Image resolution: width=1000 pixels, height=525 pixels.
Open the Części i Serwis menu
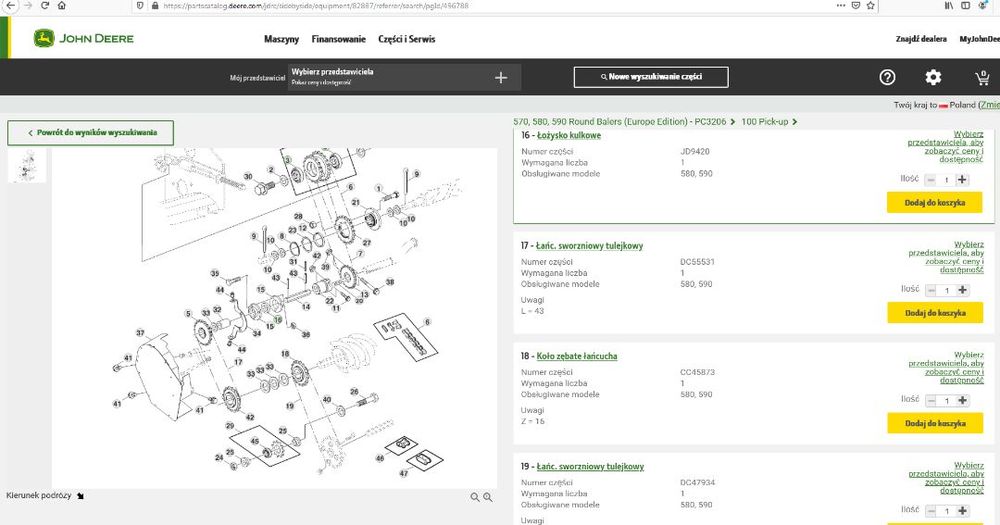(x=407, y=39)
